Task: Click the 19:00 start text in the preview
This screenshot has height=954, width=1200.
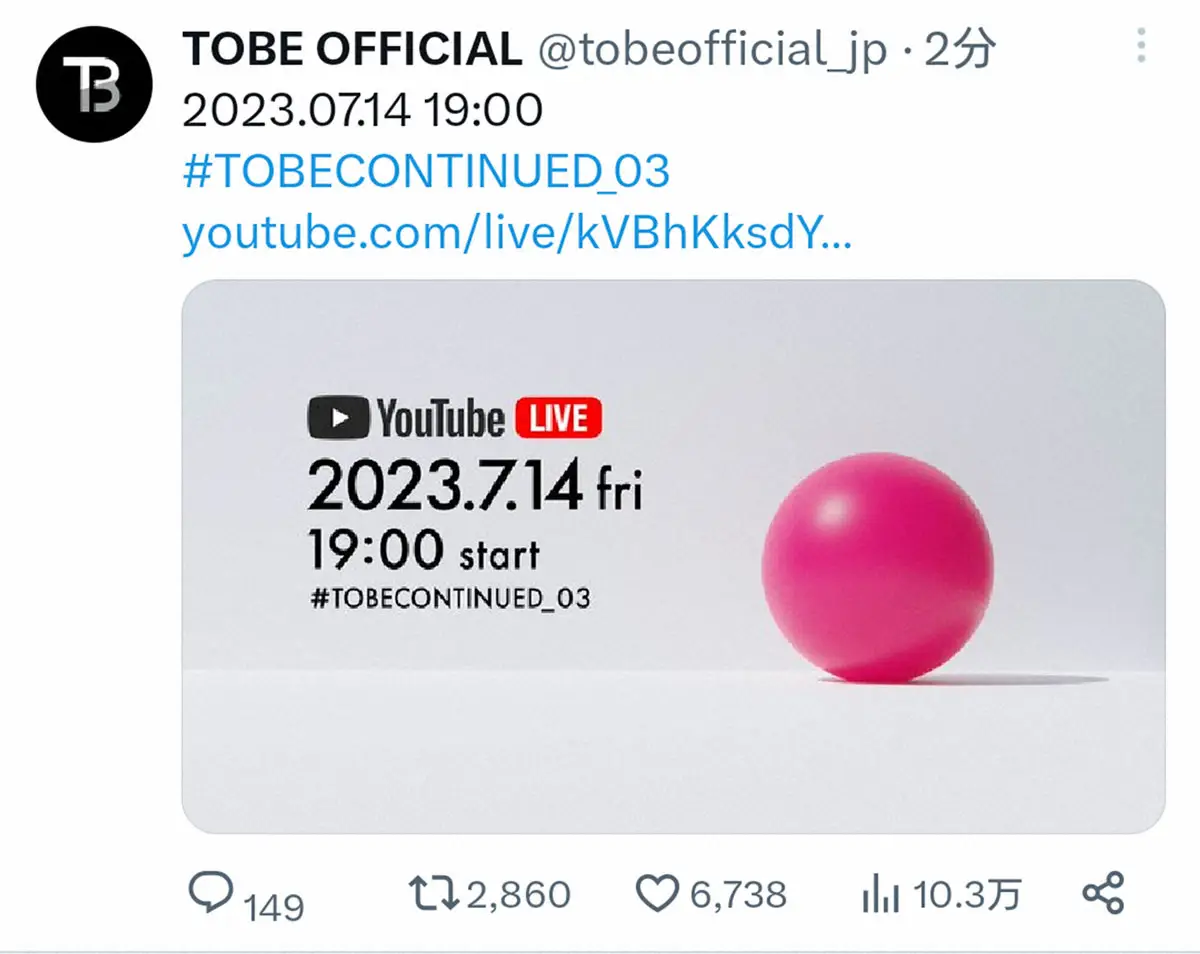Action: point(423,551)
